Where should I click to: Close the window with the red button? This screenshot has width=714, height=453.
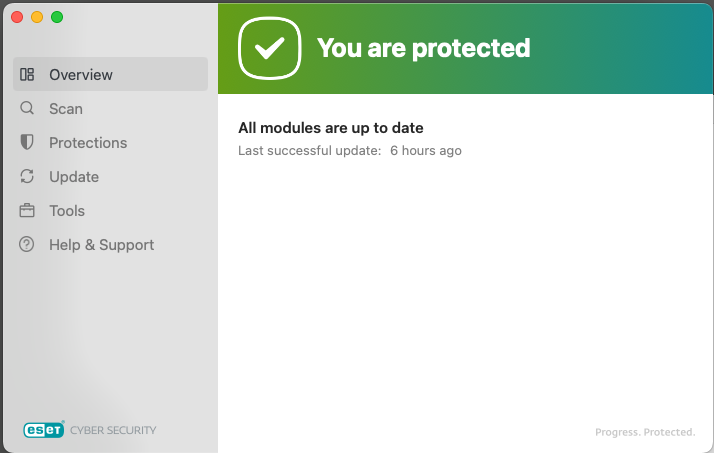click(x=17, y=17)
